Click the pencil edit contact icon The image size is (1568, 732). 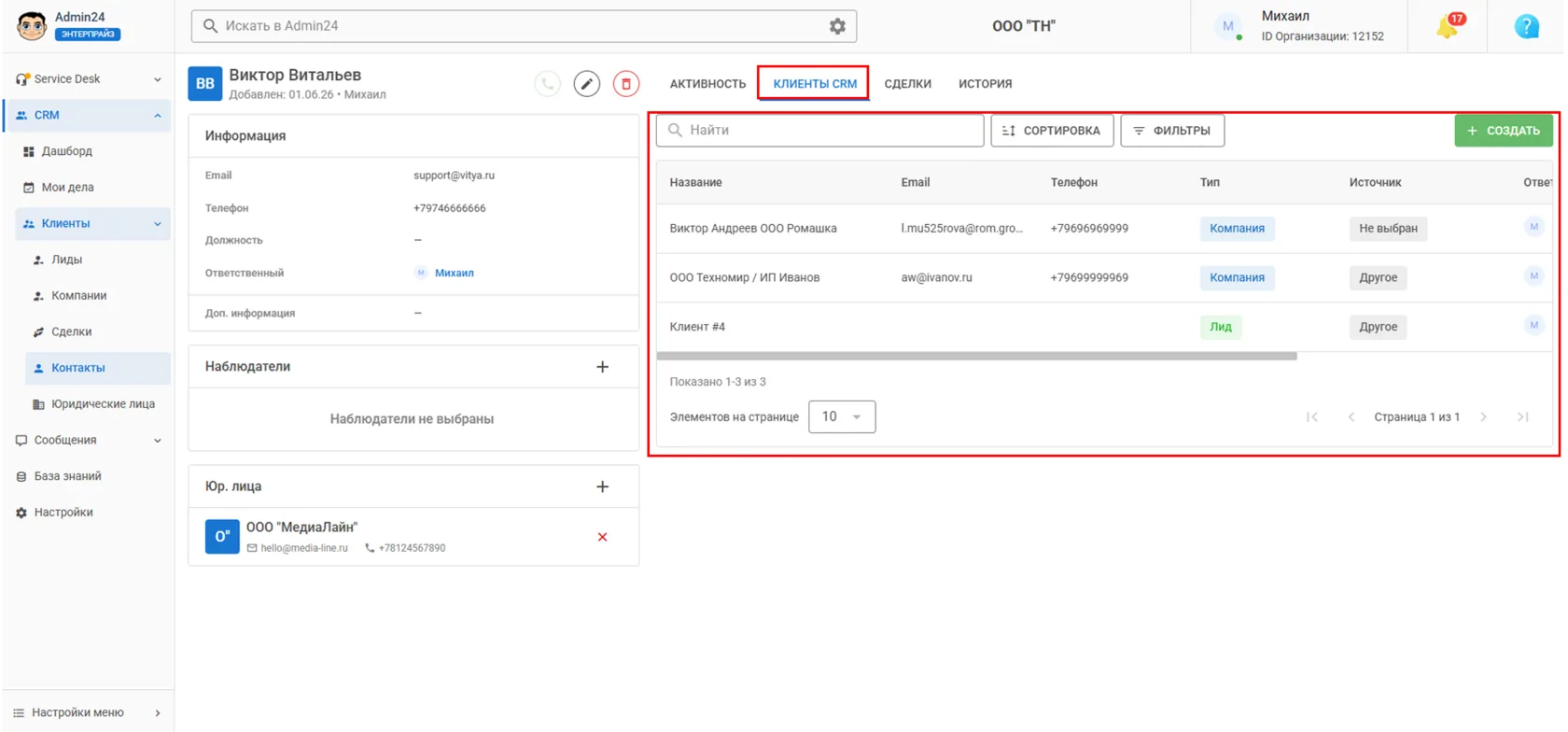[x=586, y=84]
